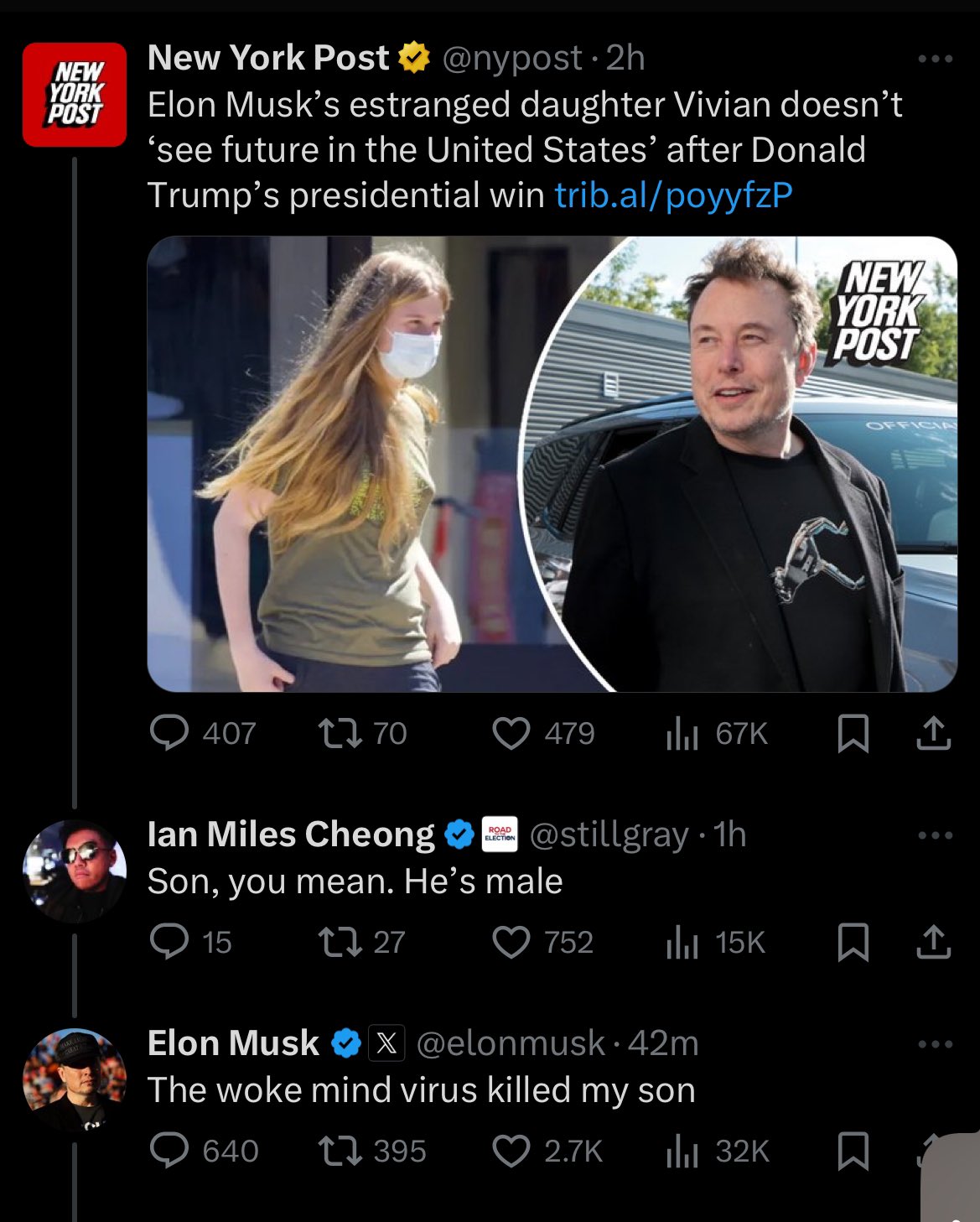
Task: View Ian Miles Cheong's Road to Election label badge
Action: point(500,833)
